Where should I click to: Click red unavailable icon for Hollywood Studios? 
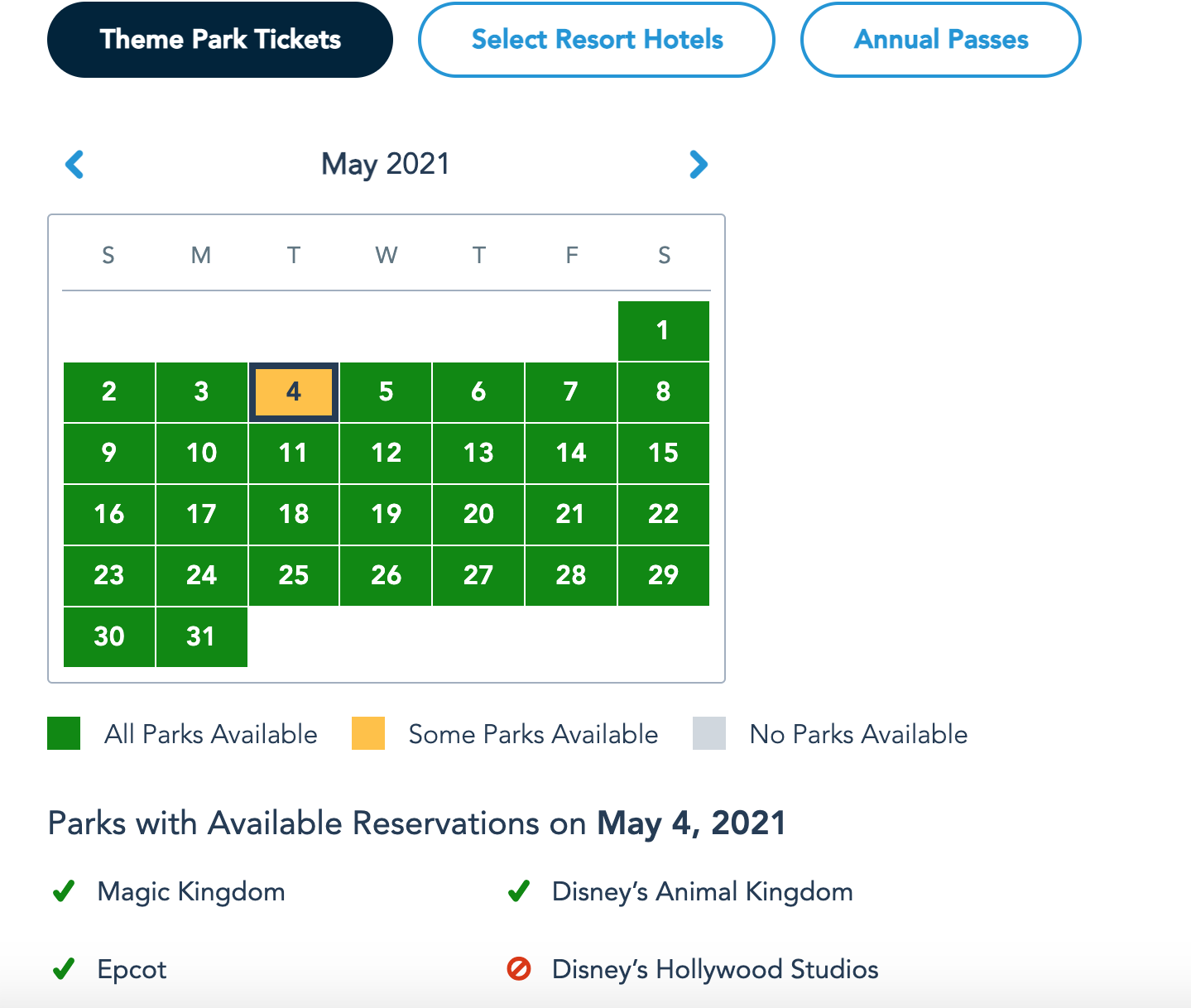pos(519,969)
